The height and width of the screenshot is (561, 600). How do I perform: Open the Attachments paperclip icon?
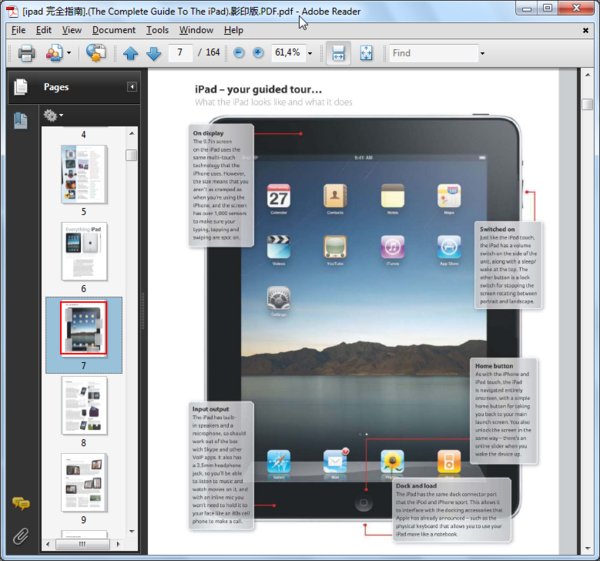pyautogui.click(x=21, y=536)
